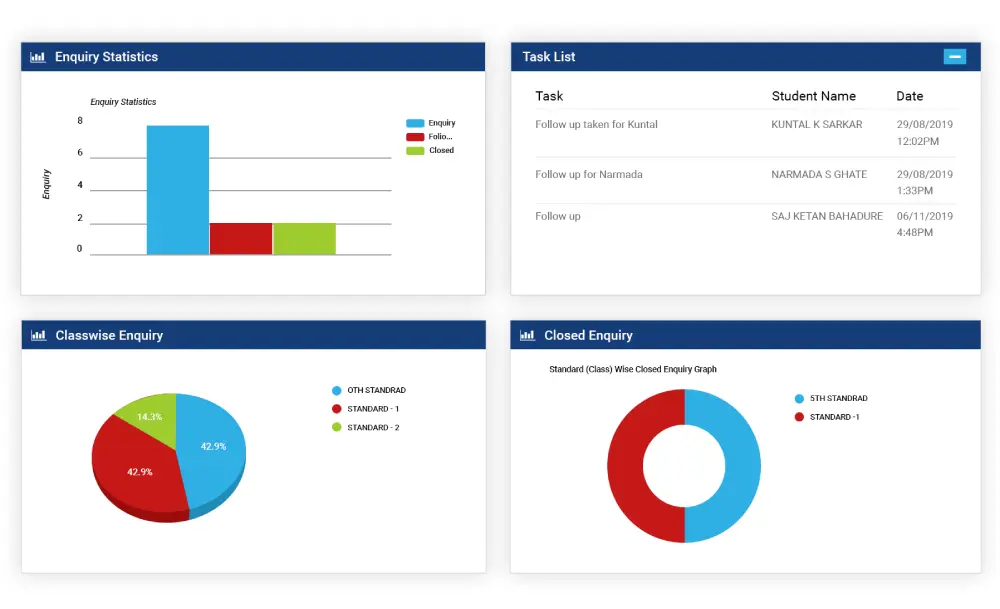Select the blue 42.9% pie slice
This screenshot has height=609, width=1000.
(212, 450)
